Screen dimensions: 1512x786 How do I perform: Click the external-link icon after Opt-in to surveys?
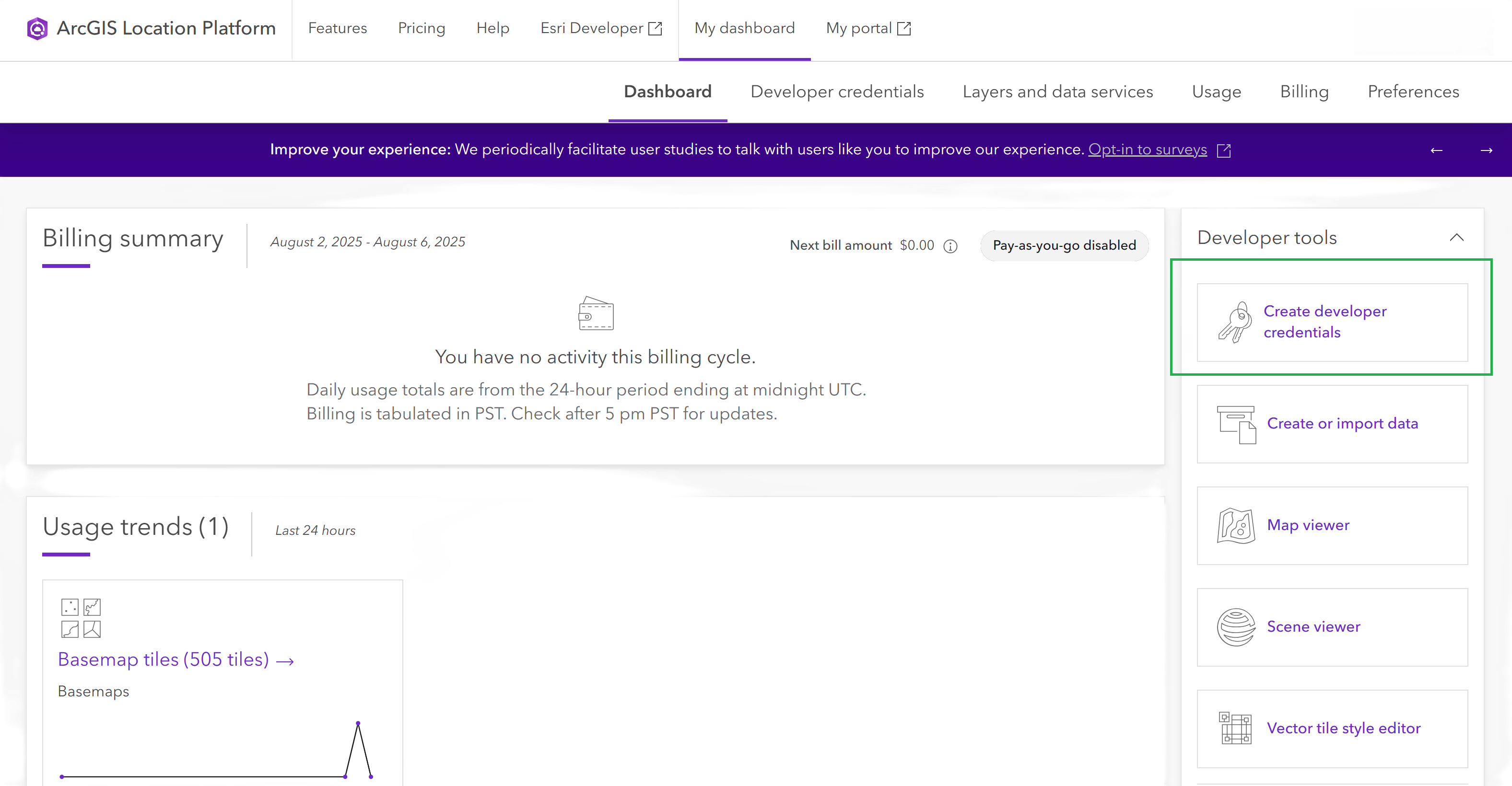point(1224,151)
